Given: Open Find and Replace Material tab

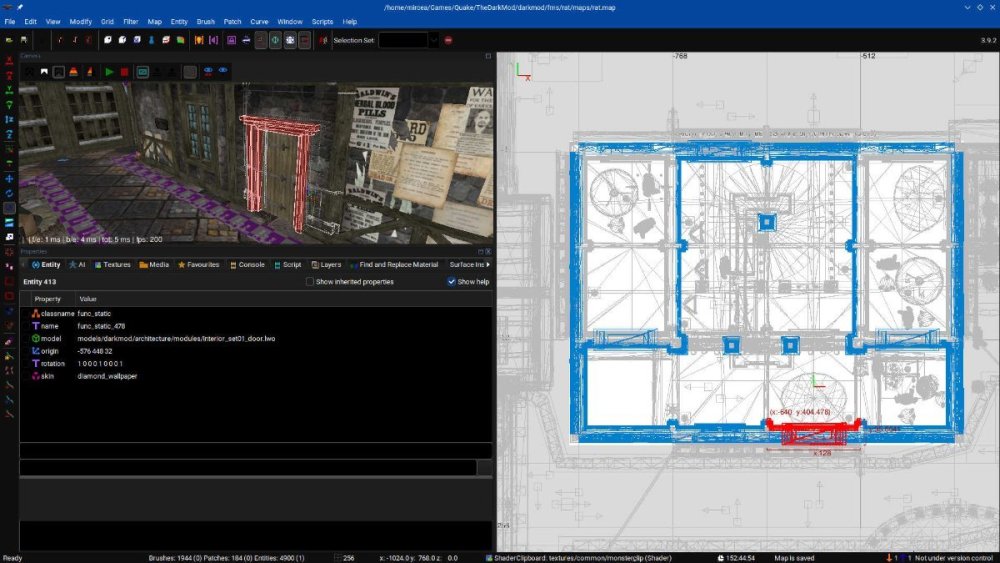Looking at the screenshot, I should tap(393, 264).
